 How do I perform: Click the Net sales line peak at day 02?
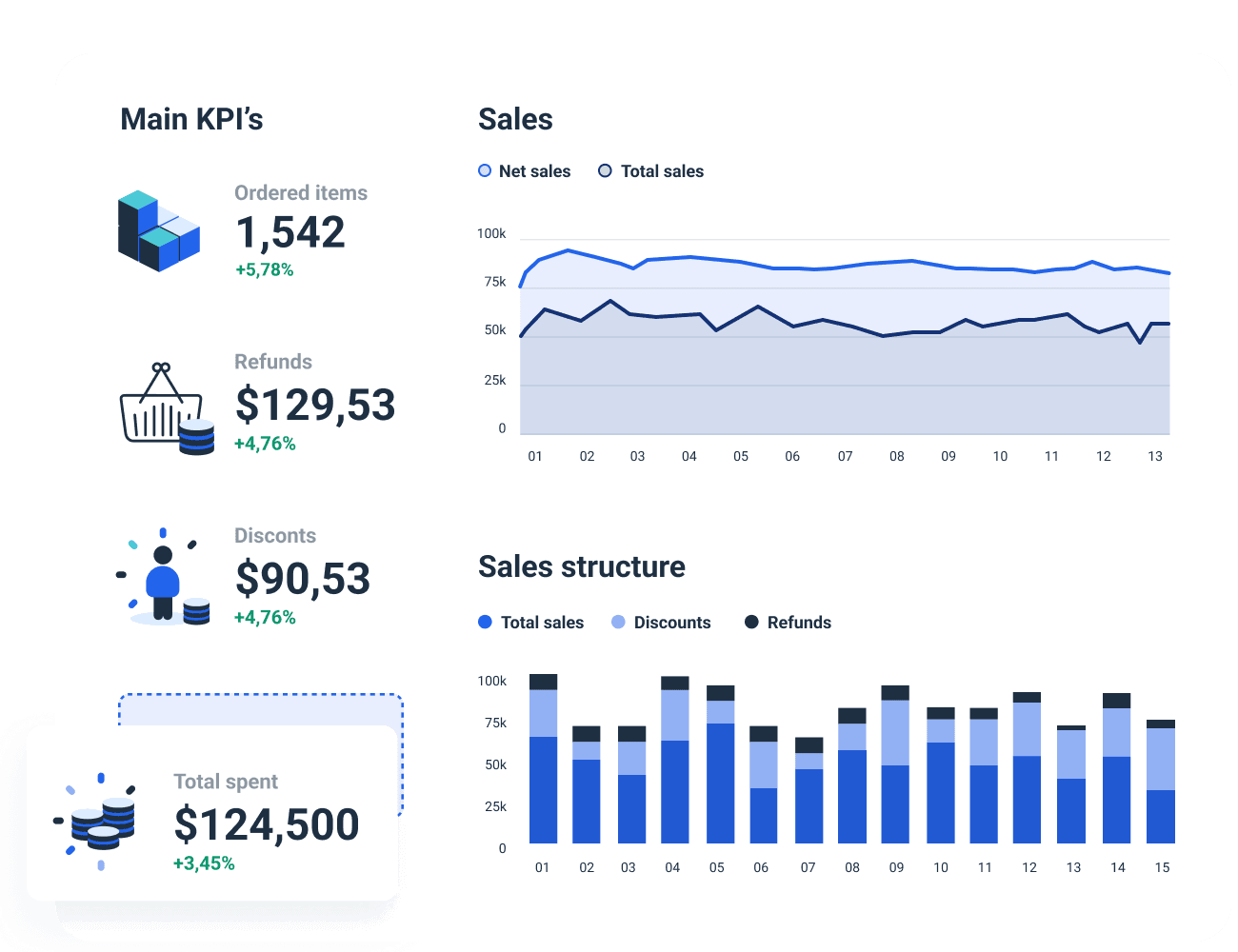click(x=566, y=249)
